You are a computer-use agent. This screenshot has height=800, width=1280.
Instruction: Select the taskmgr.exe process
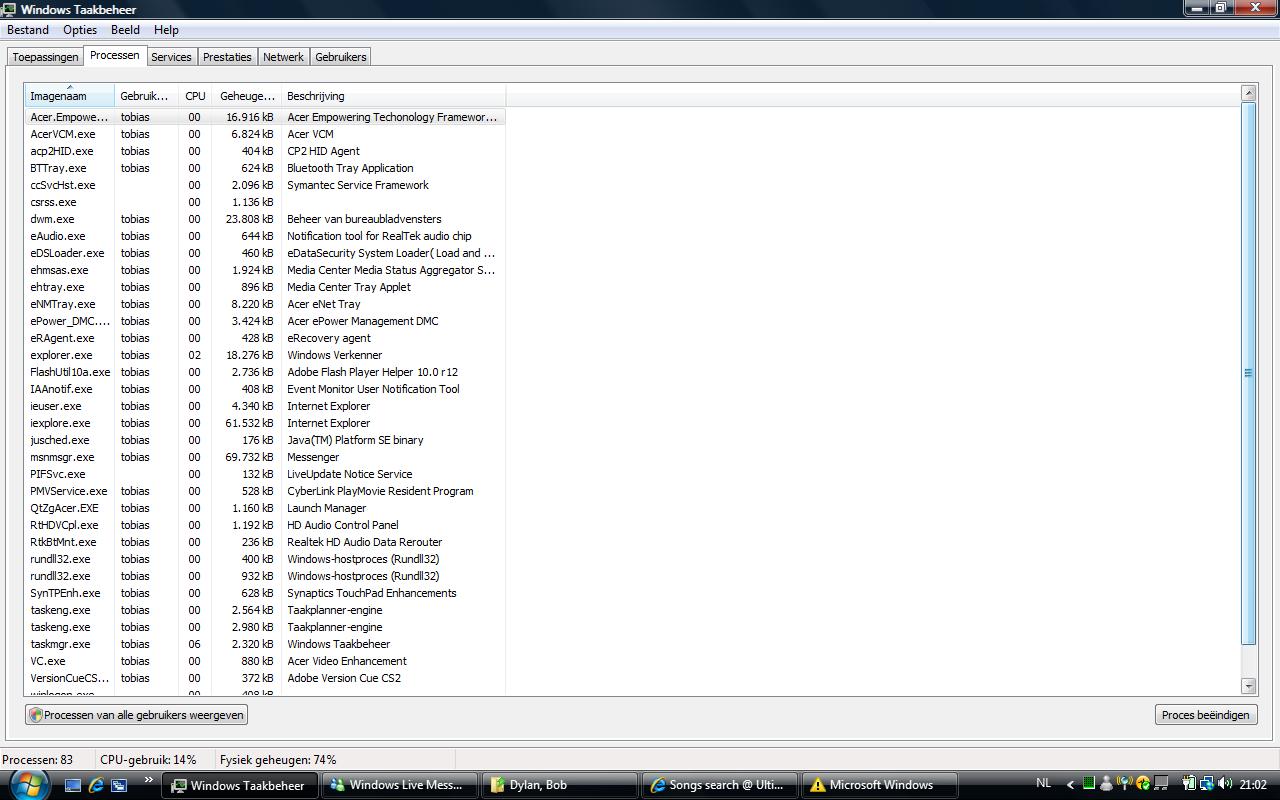pyautogui.click(x=265, y=644)
